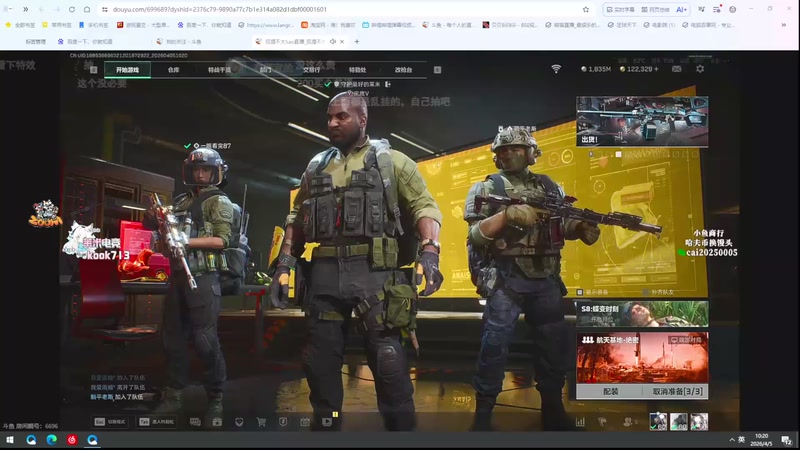The width and height of the screenshot is (800, 450).
Task: Bookmark this page with the address bar star
Action: (x=586, y=9)
